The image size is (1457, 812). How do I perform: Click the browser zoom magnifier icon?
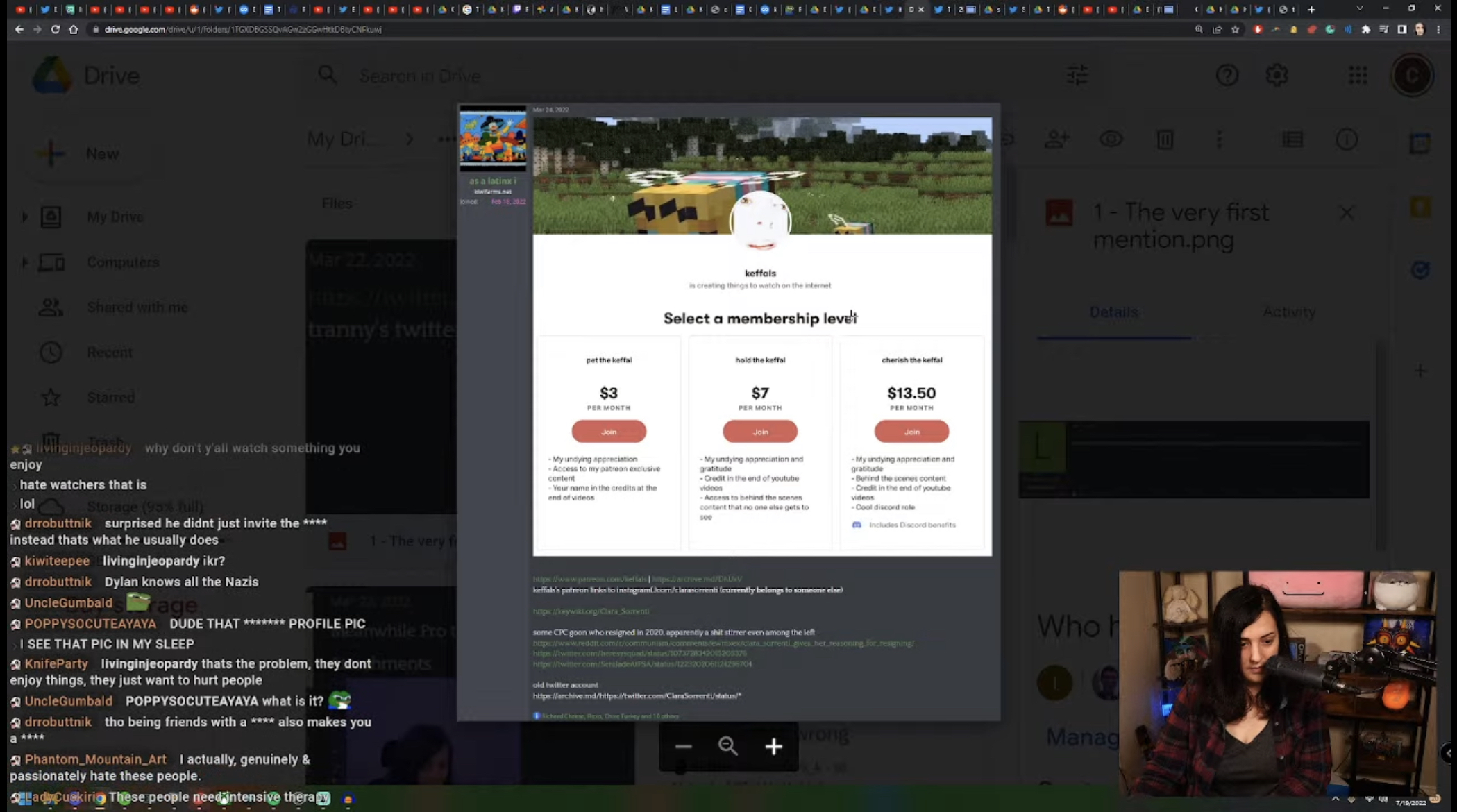click(1199, 29)
